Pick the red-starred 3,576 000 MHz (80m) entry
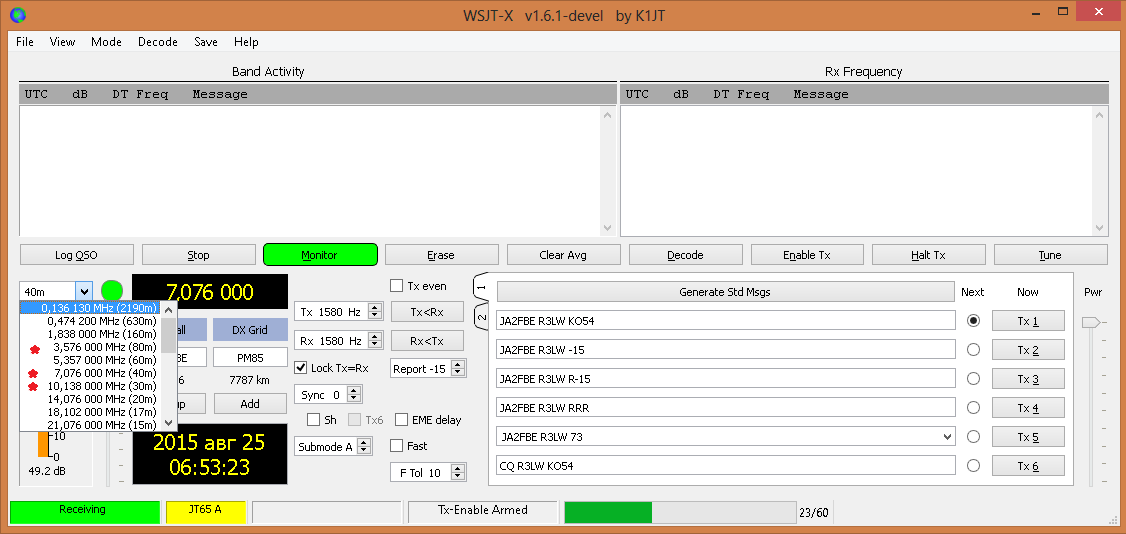1126x534 pixels. (100, 347)
